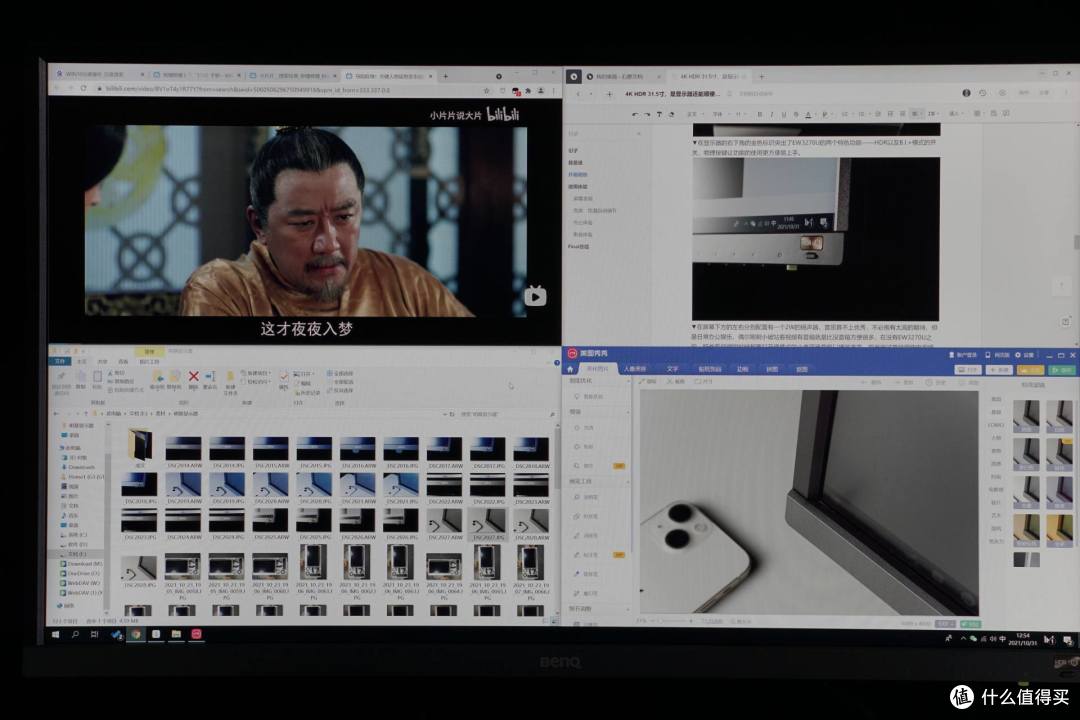
Task: Click Select all in Explorer ribbon
Action: [x=342, y=373]
